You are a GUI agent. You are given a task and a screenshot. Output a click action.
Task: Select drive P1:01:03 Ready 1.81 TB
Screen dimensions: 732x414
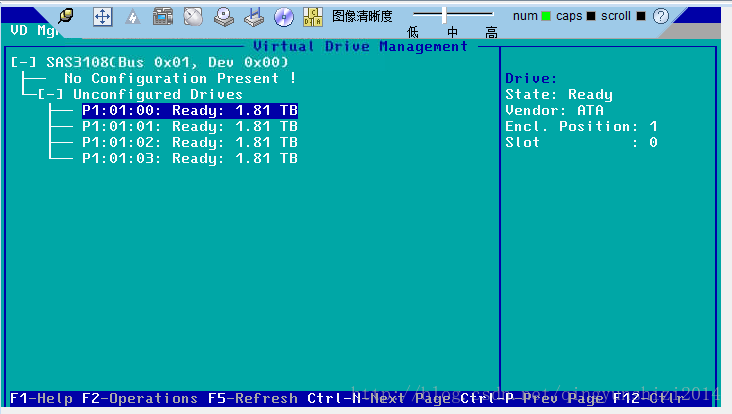[x=190, y=158]
